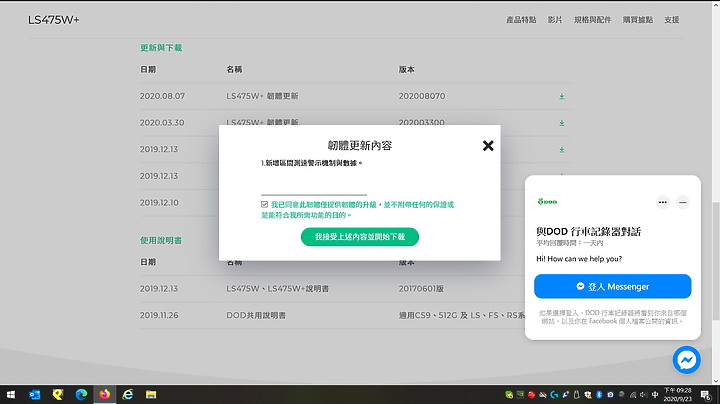Click the 更新與下載 section heading
Screen dimensions: 720x404
click(x=161, y=48)
